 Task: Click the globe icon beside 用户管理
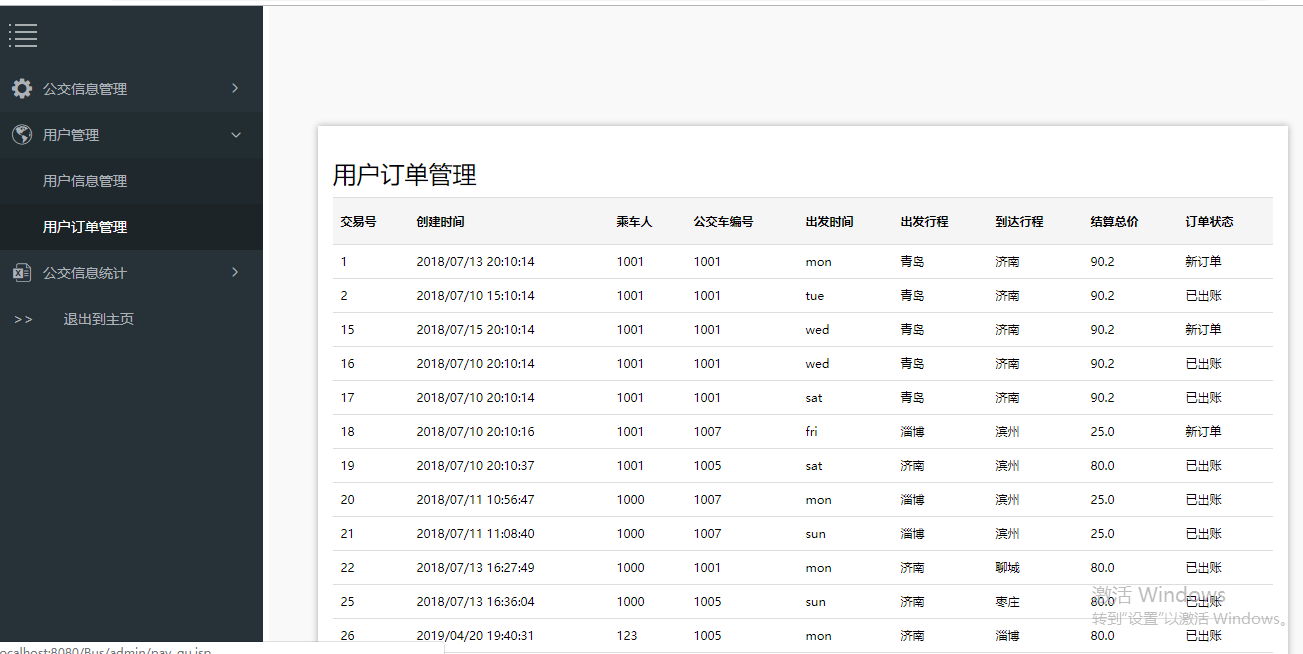point(22,135)
